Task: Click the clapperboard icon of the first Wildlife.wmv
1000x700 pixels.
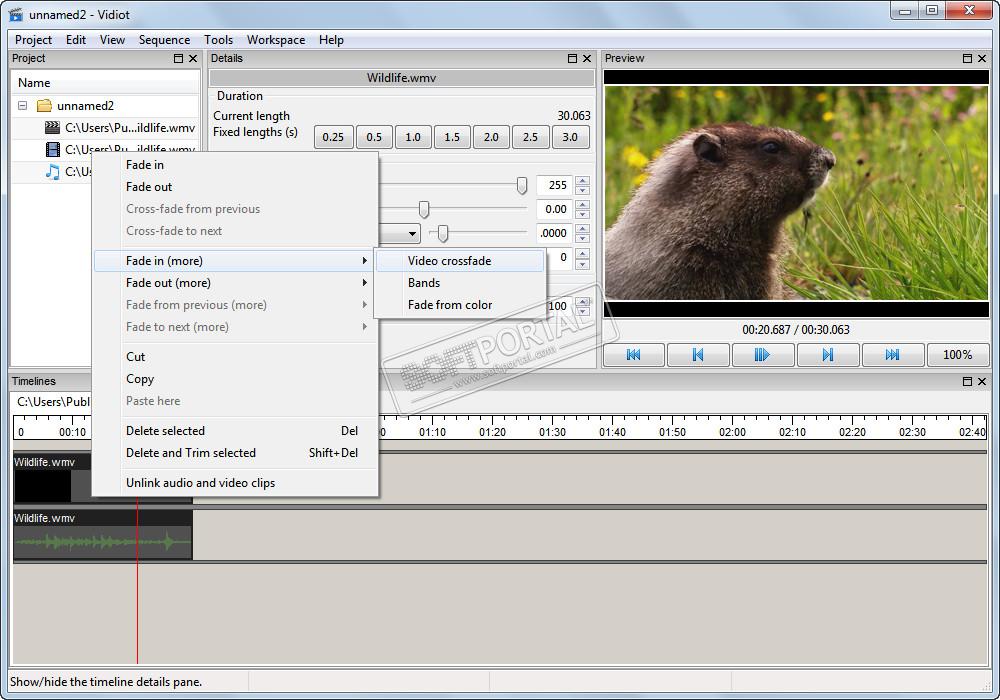Action: [x=53, y=128]
